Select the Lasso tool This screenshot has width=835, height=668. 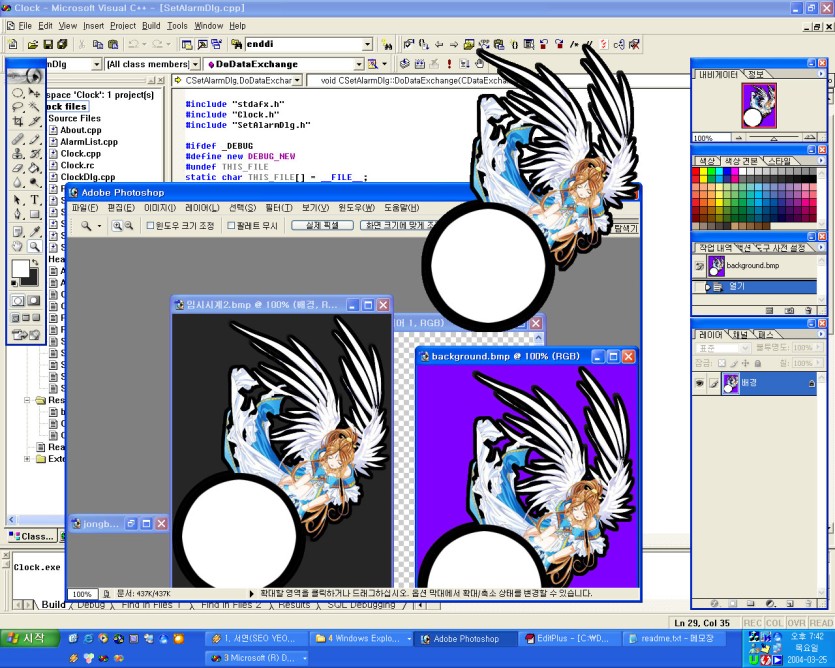18,107
